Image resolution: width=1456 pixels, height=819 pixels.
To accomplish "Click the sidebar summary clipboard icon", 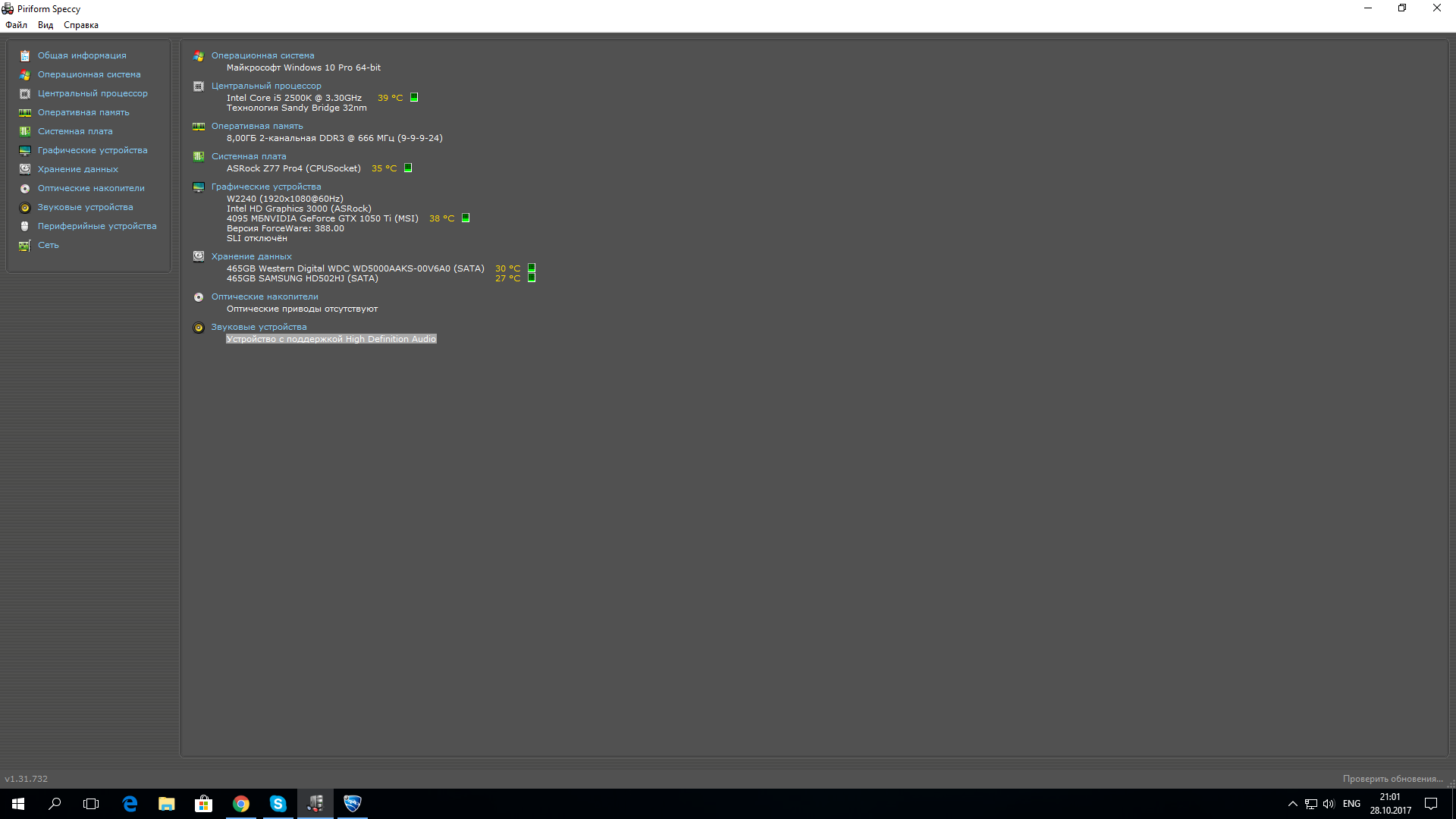I will pos(25,55).
